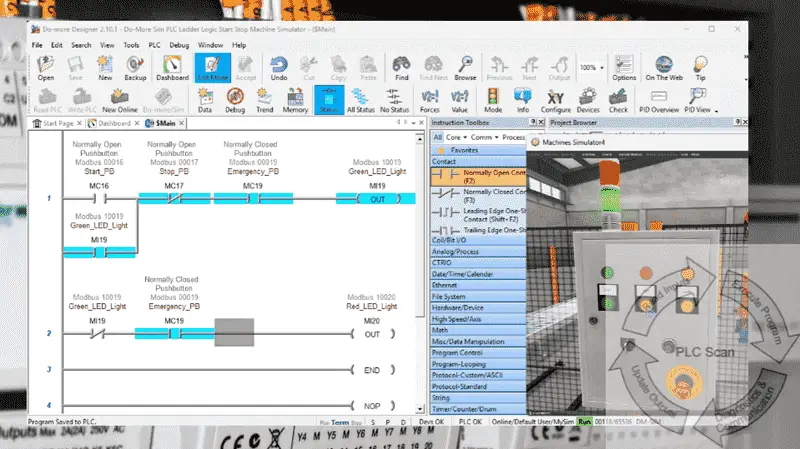
Task: Click the All Status icon
Action: tap(361, 100)
